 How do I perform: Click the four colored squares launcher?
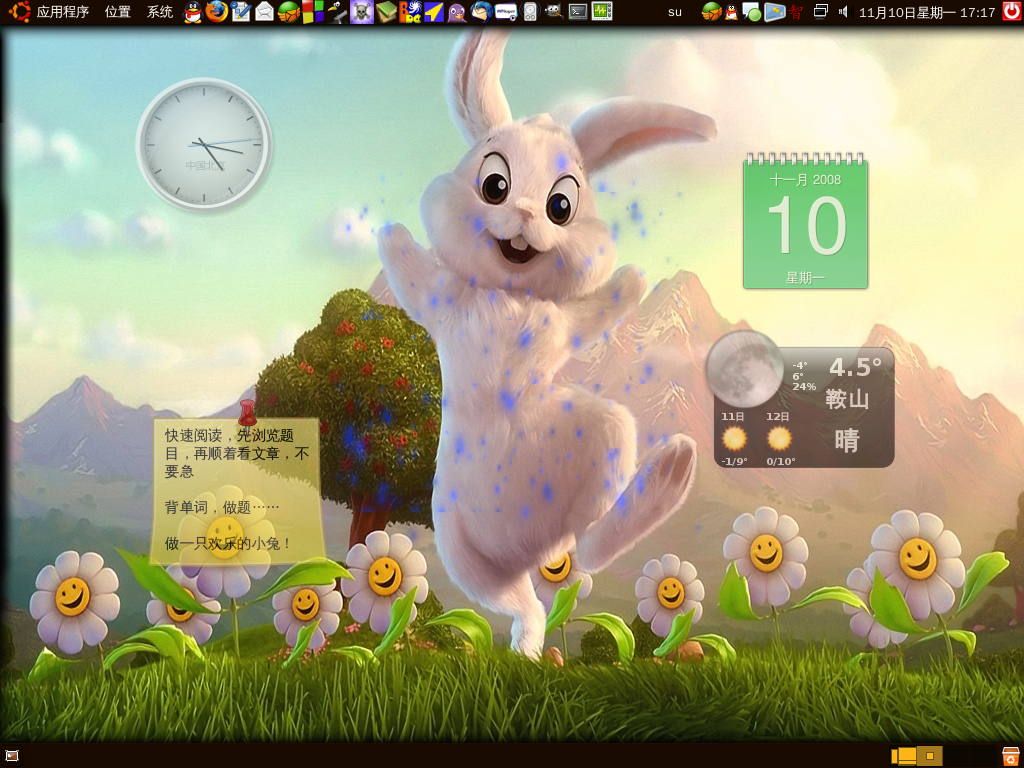point(313,12)
